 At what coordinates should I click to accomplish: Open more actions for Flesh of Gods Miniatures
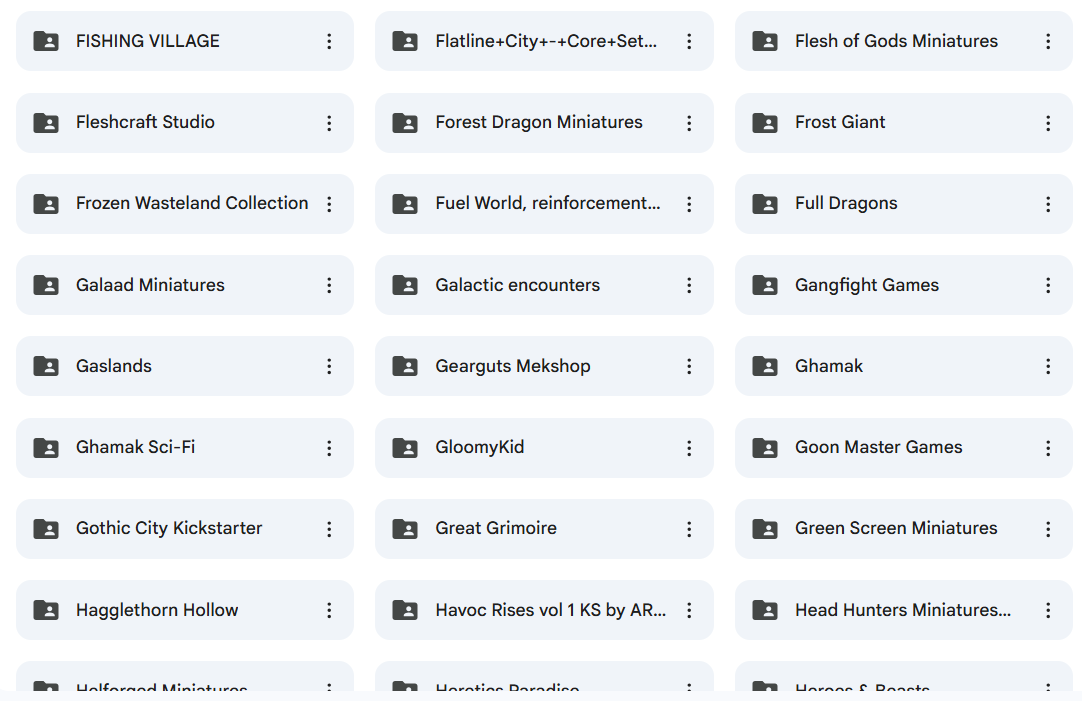1048,41
